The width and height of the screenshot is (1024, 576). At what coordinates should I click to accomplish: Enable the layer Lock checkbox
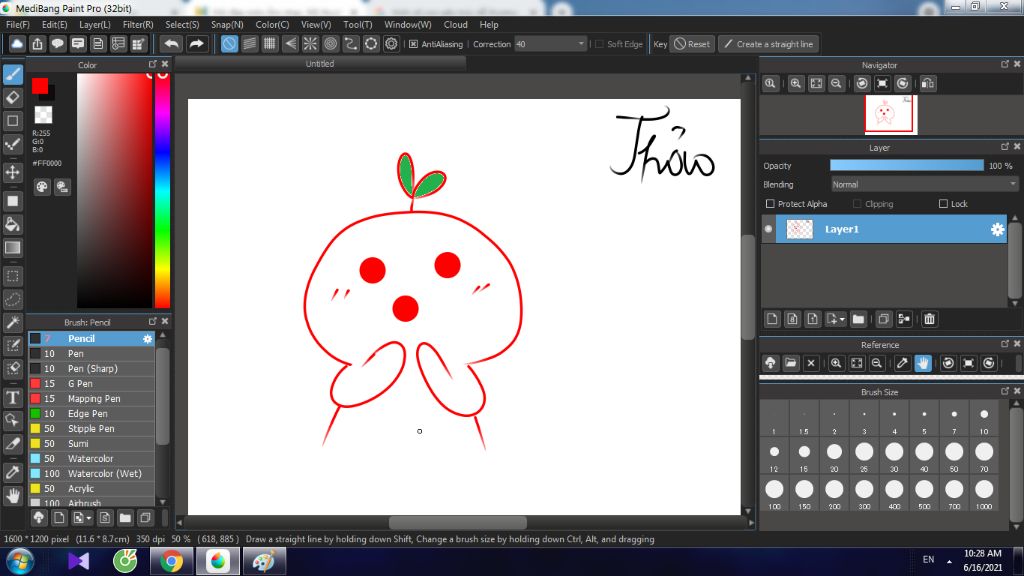coord(943,204)
